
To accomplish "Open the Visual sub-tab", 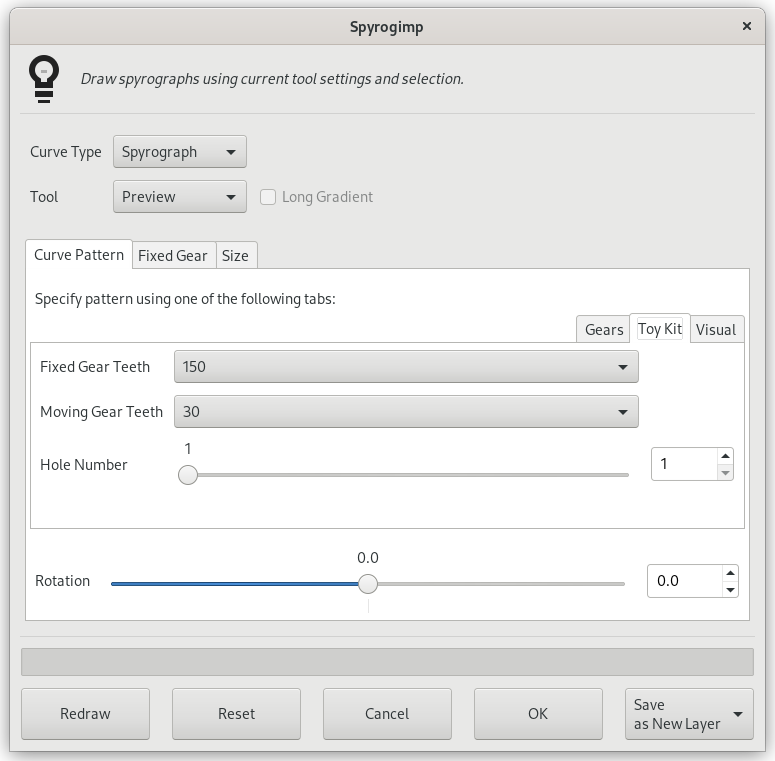I will point(716,329).
